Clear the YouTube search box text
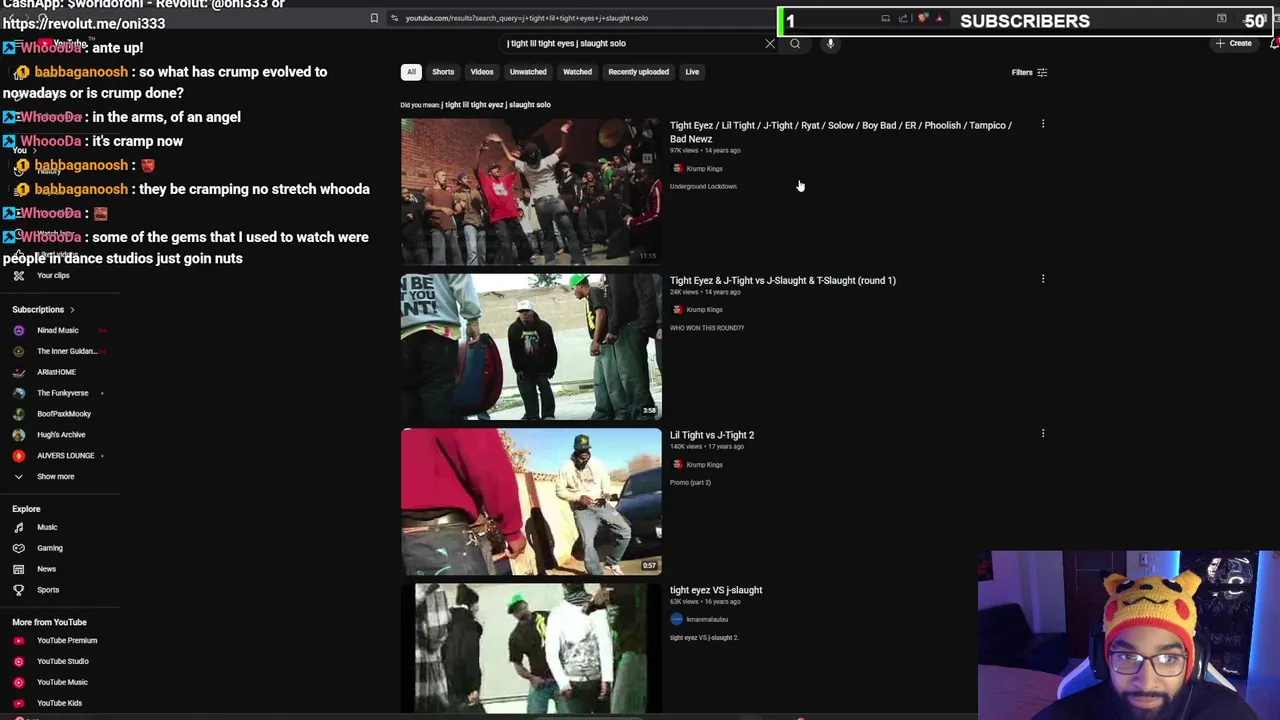 pos(770,44)
